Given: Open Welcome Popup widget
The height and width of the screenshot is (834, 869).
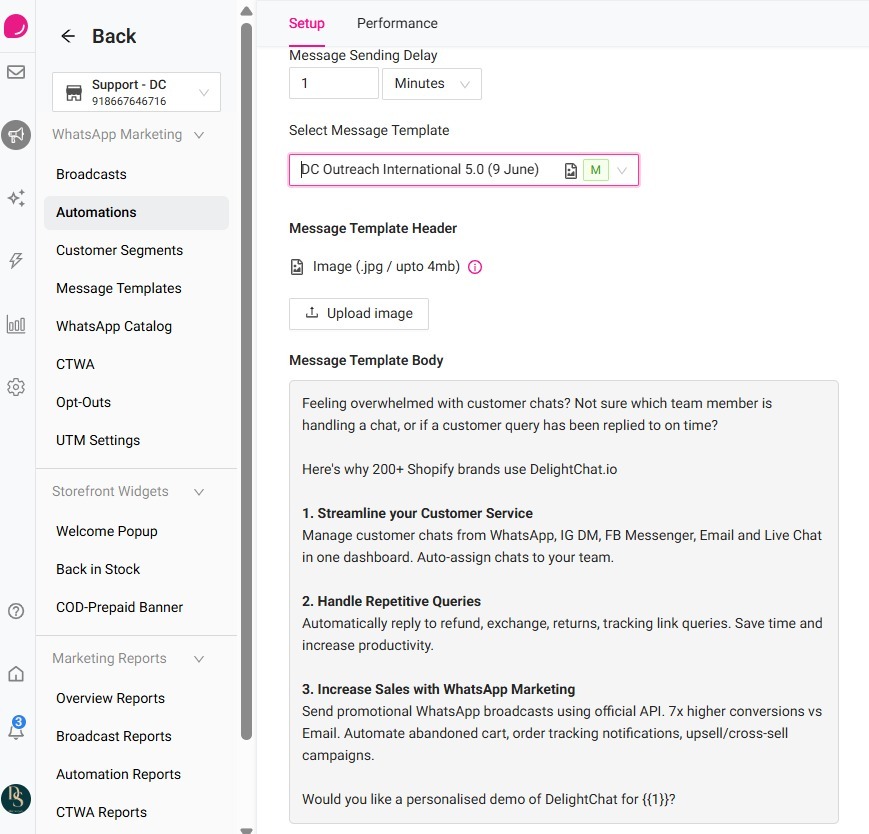Looking at the screenshot, I should pyautogui.click(x=106, y=531).
